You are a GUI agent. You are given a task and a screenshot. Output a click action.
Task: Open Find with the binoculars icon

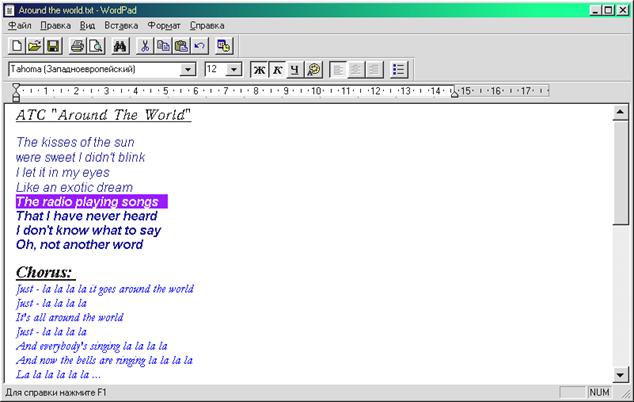coord(120,46)
